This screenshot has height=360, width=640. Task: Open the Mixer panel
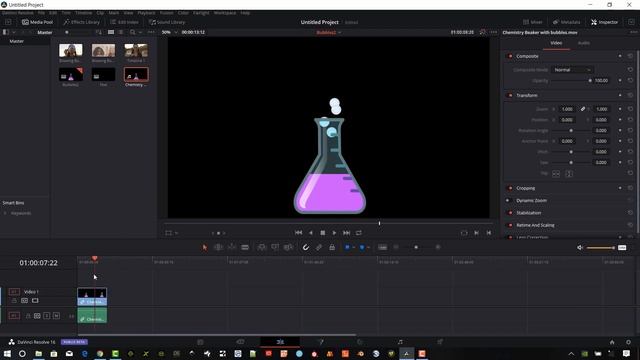533,22
